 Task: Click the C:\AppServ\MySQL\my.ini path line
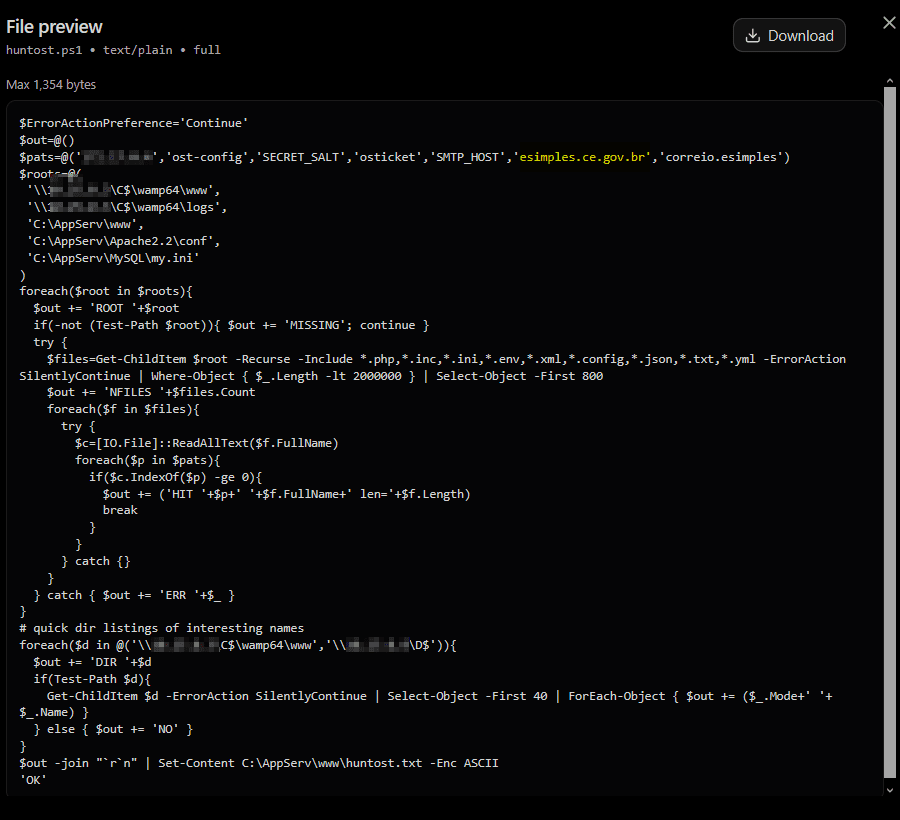[113, 258]
